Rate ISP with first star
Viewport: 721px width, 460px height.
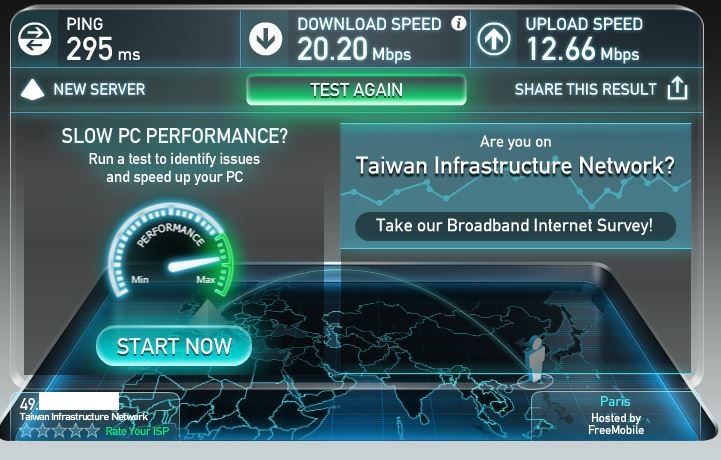26,431
